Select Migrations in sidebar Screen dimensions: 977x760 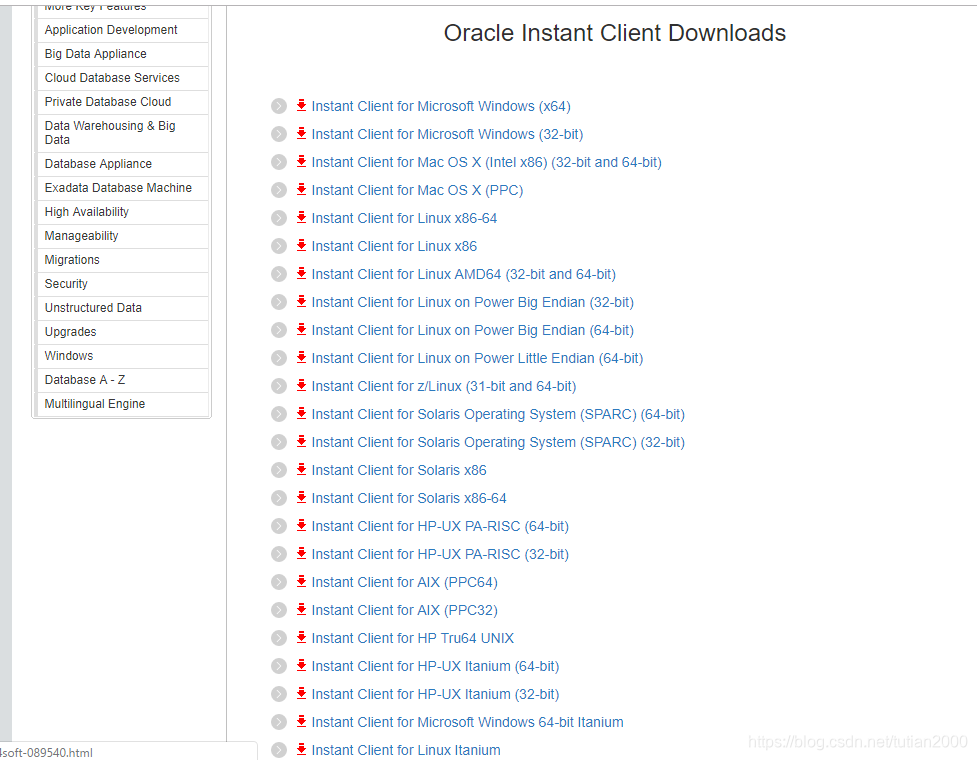tap(123, 260)
